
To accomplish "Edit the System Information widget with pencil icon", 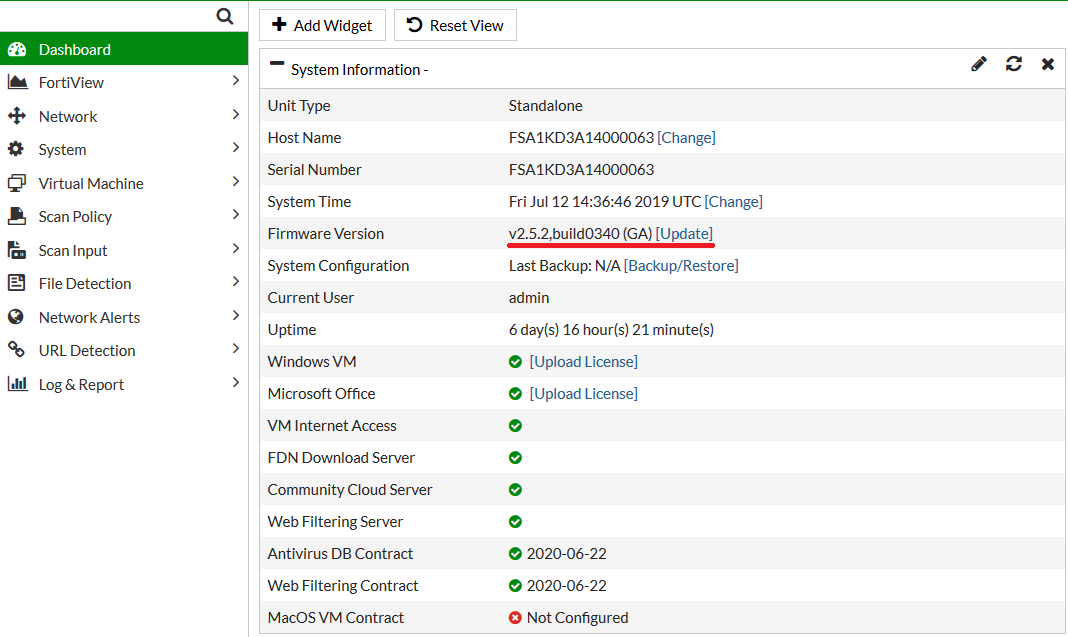I will (x=979, y=64).
